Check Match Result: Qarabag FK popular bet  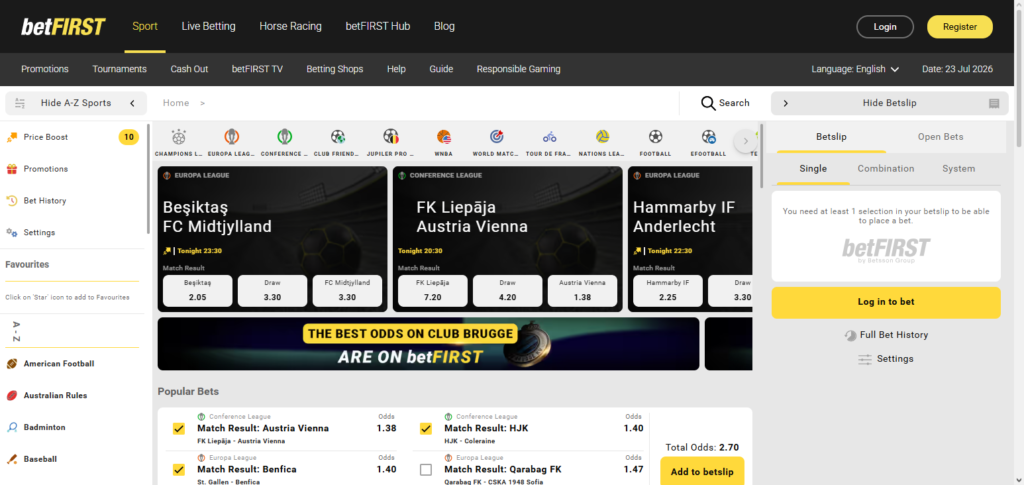(x=426, y=469)
